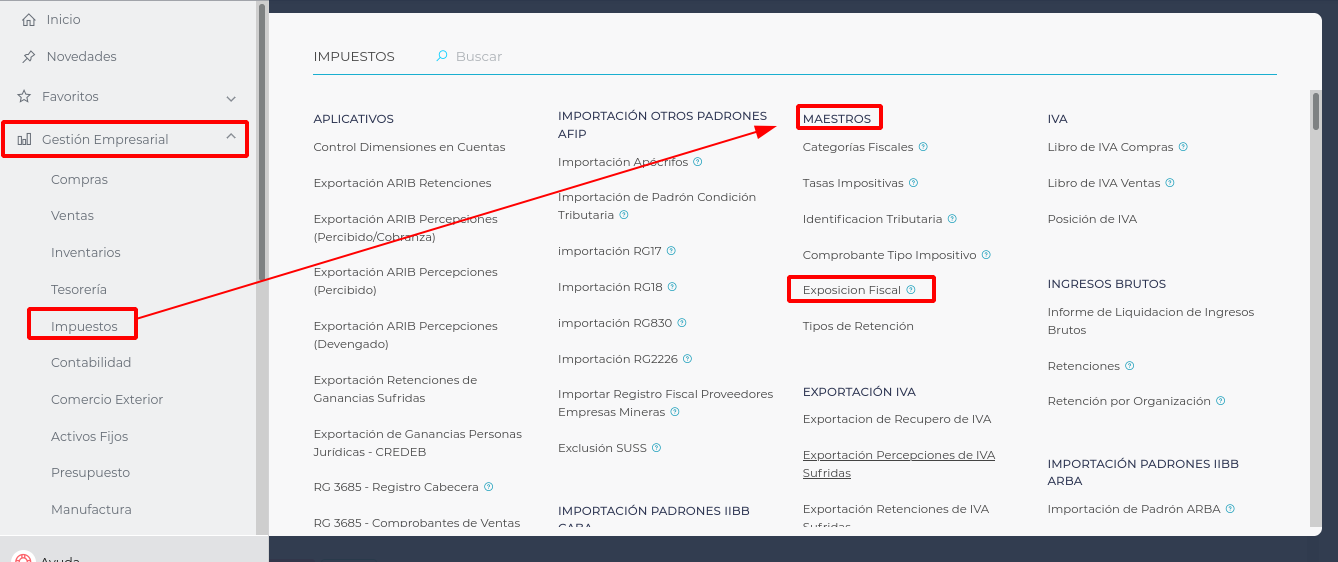Click the Novedades pin icon

28,57
